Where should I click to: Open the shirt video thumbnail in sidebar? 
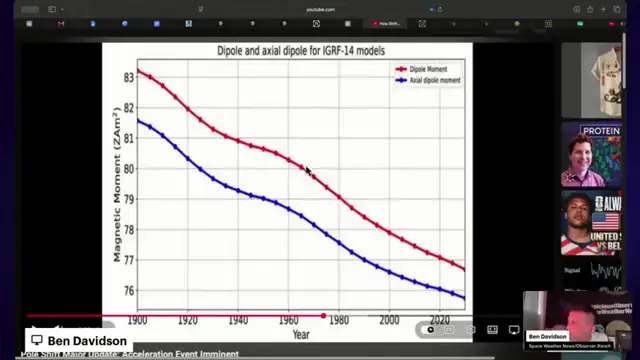pos(591,80)
